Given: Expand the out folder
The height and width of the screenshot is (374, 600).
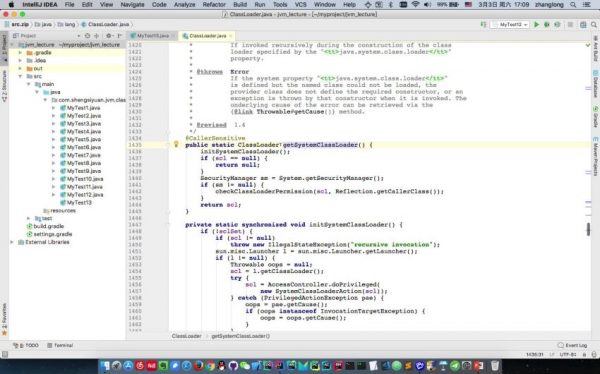Looking at the screenshot, I should [x=20, y=69].
